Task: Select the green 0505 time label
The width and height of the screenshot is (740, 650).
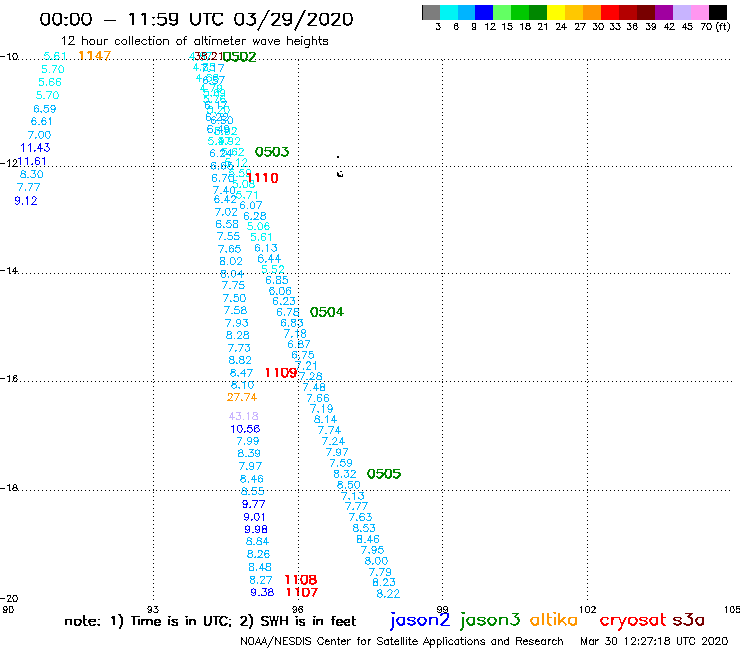Action: click(x=384, y=474)
